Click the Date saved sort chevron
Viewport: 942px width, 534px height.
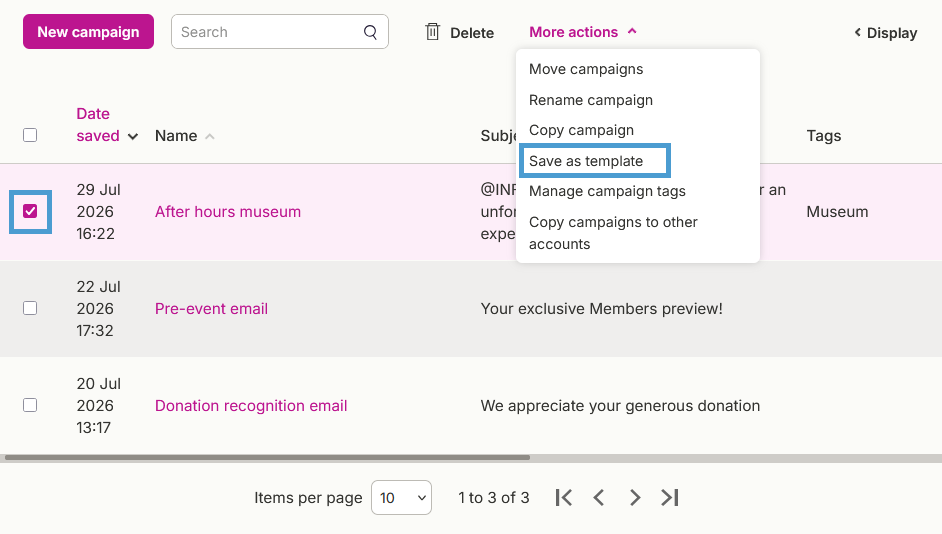(133, 136)
